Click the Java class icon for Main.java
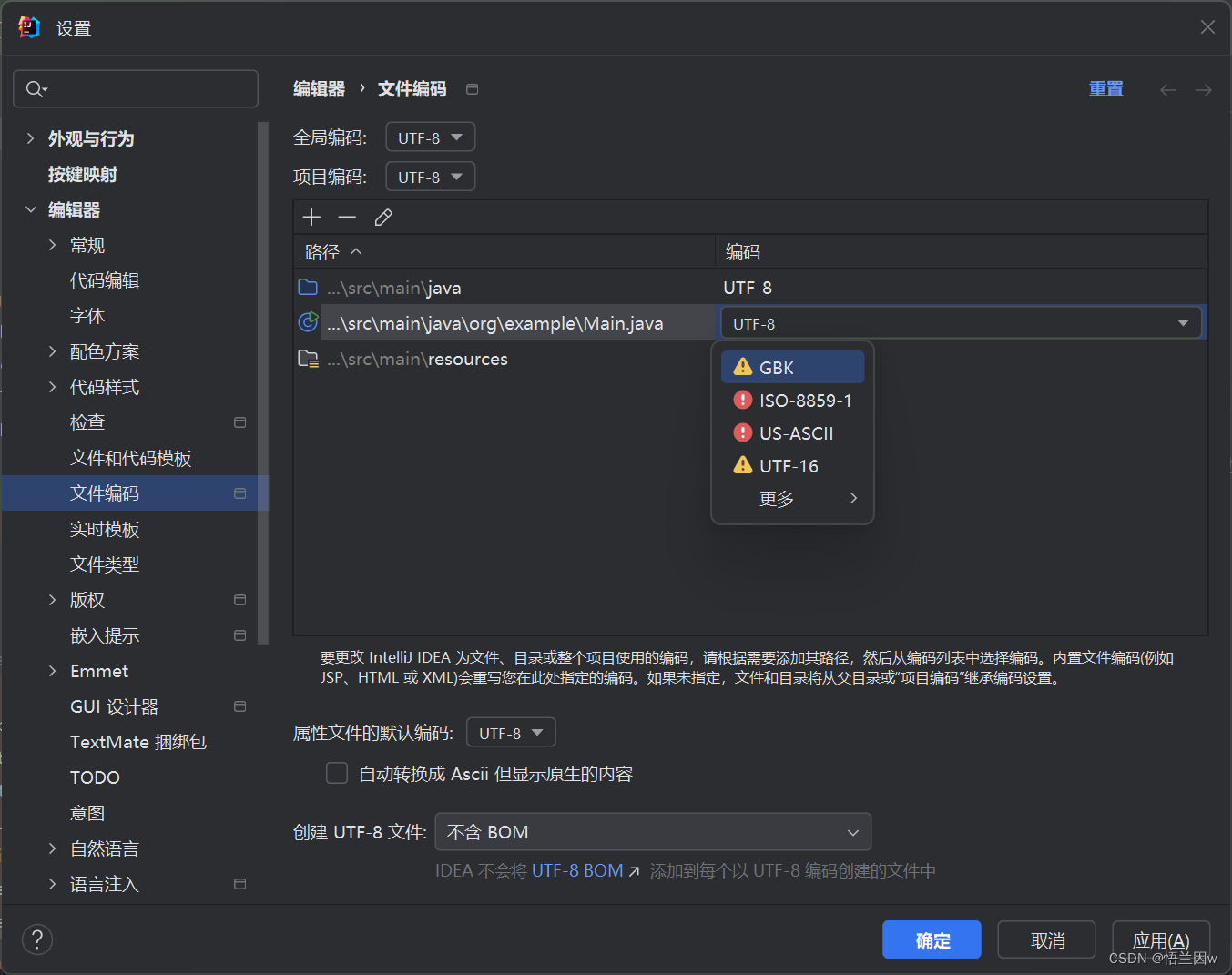 pyautogui.click(x=308, y=322)
